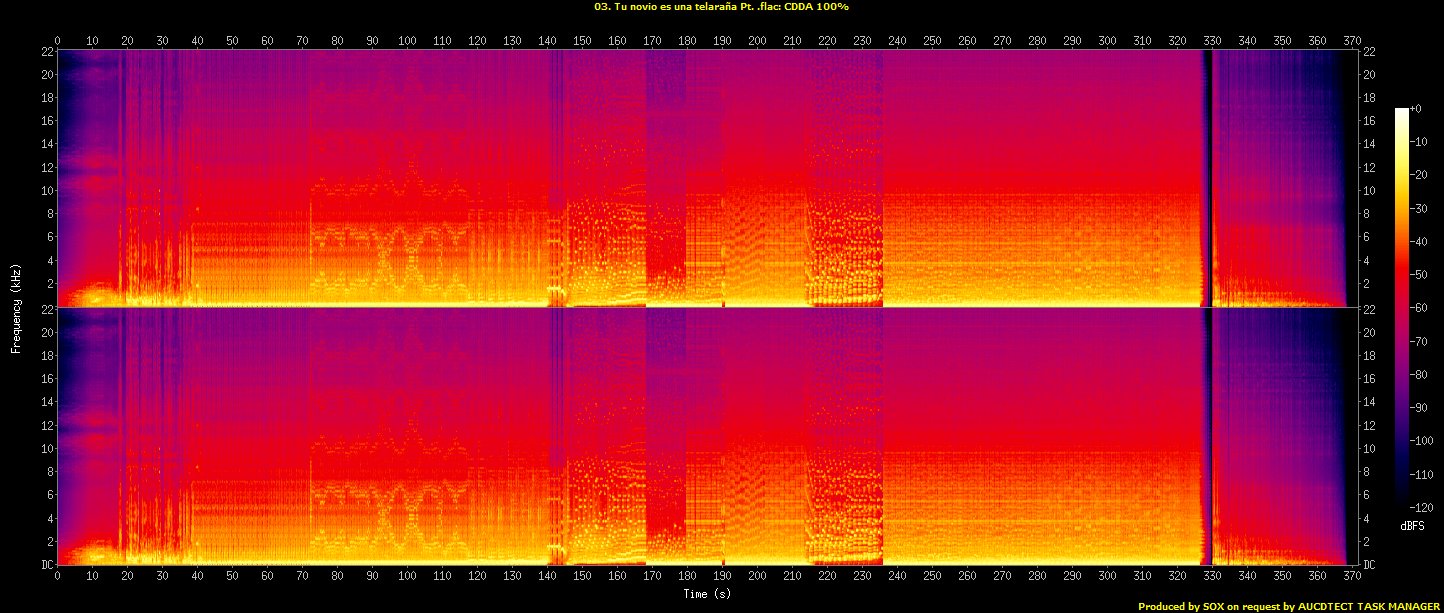Click the 'Frequency (kHz)' axis label

pos(16,307)
